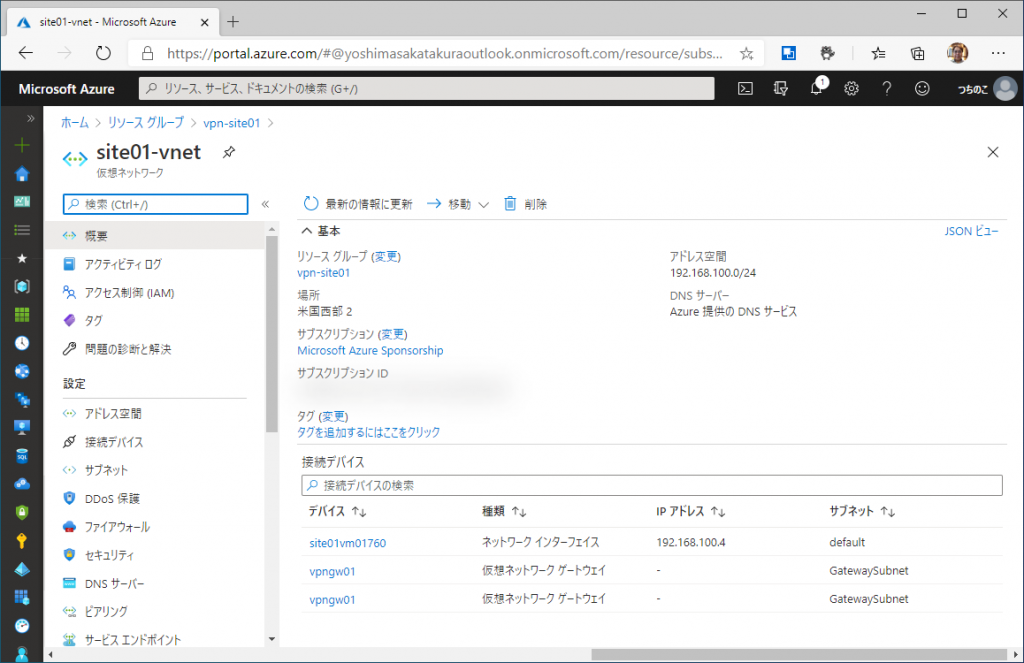Open the account avatar menu
The image size is (1024, 663).
[1005, 89]
